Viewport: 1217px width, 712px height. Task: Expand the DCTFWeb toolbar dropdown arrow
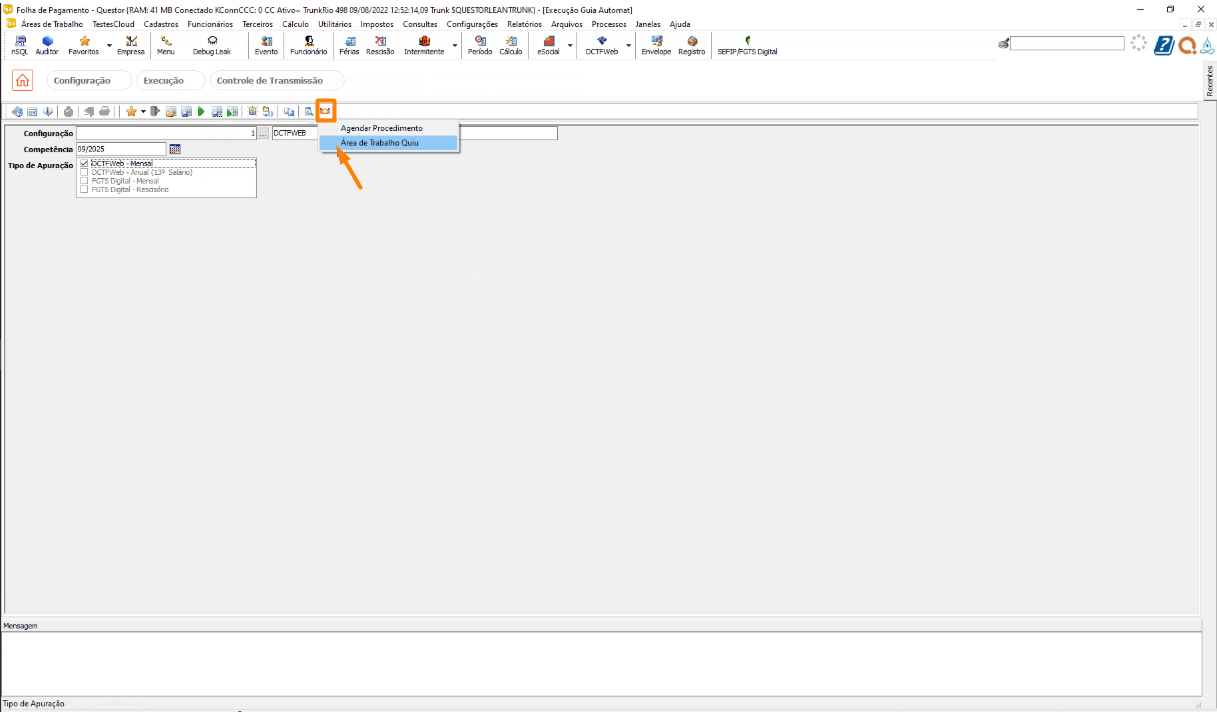[x=629, y=46]
